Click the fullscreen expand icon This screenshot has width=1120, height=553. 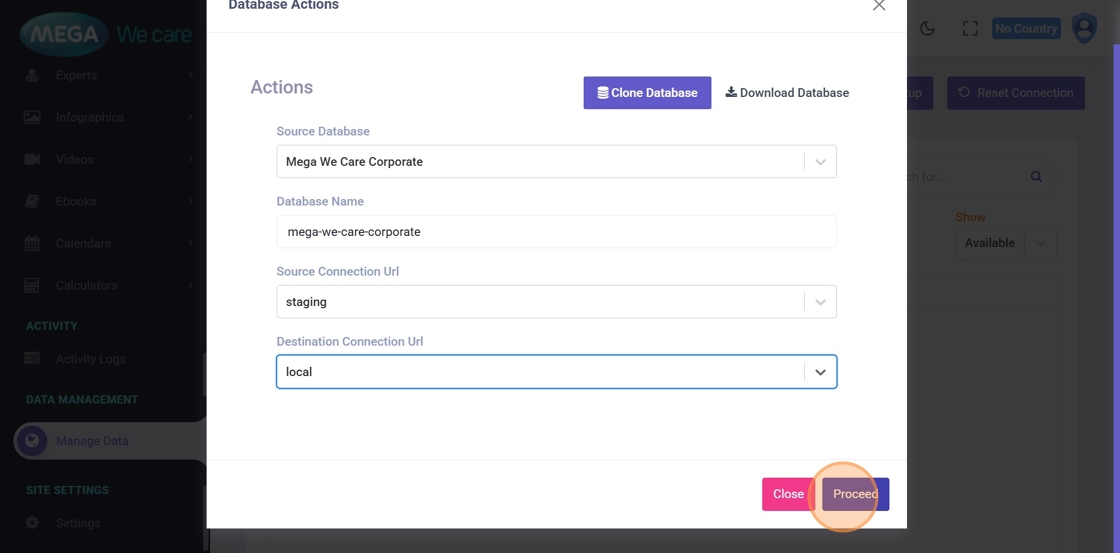coord(970,29)
